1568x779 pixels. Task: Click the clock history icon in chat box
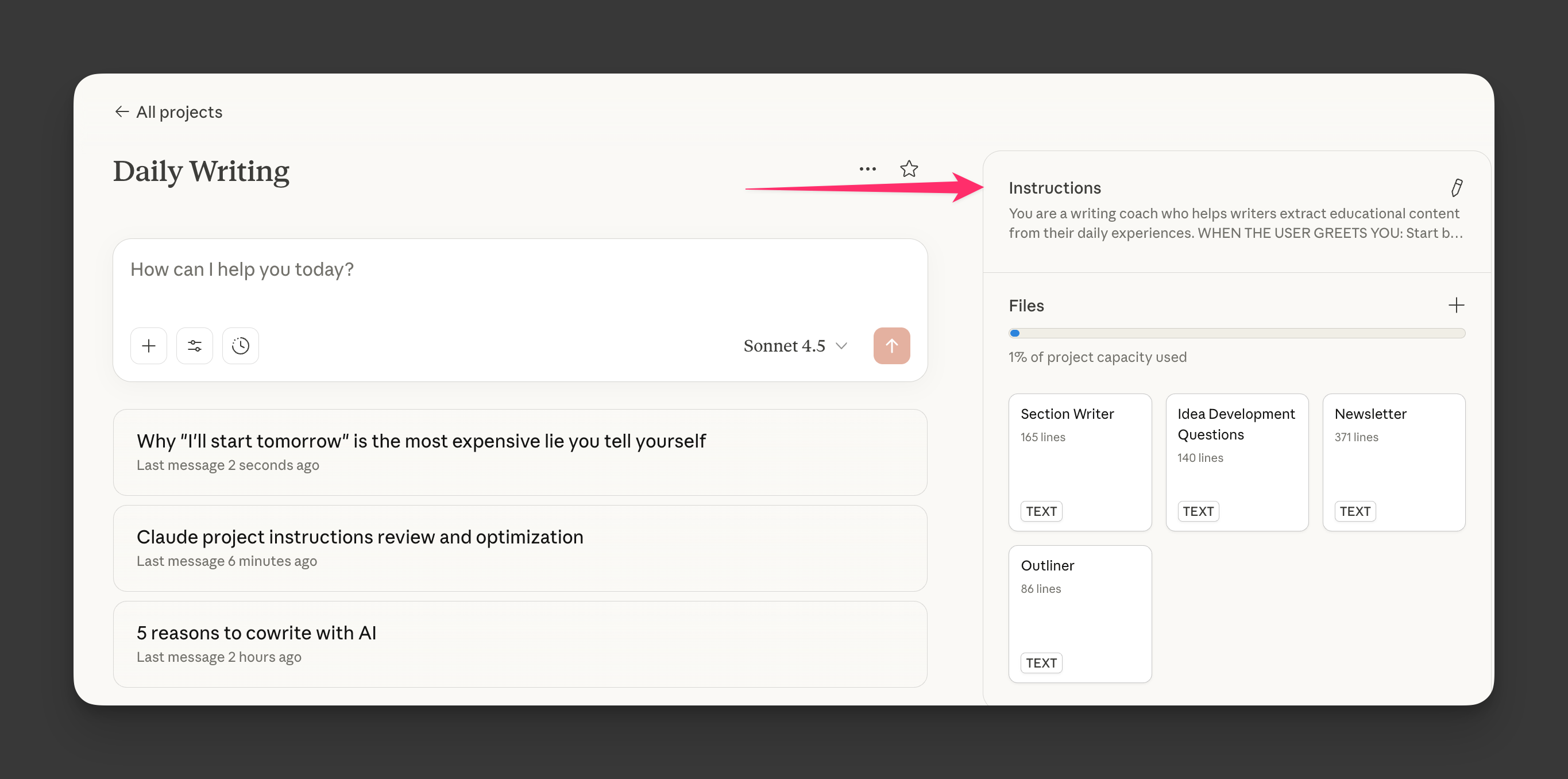click(x=241, y=346)
